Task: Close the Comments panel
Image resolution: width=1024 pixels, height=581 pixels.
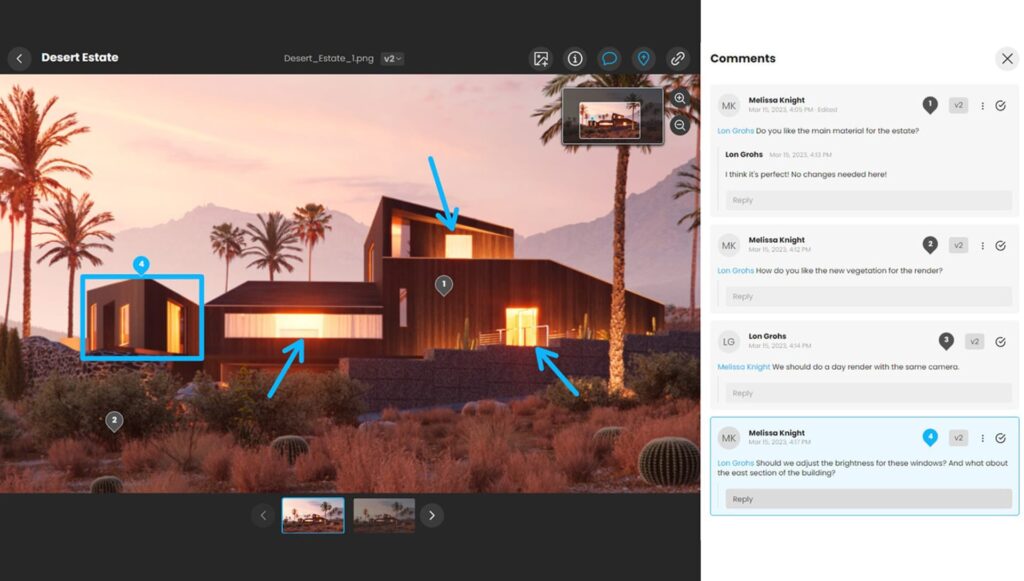Action: pos(1007,58)
